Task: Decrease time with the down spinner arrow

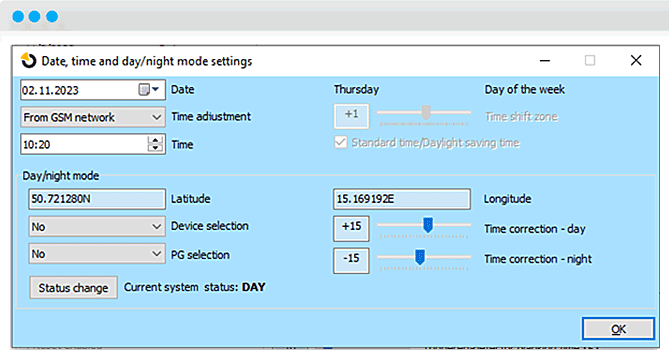Action: click(155, 148)
